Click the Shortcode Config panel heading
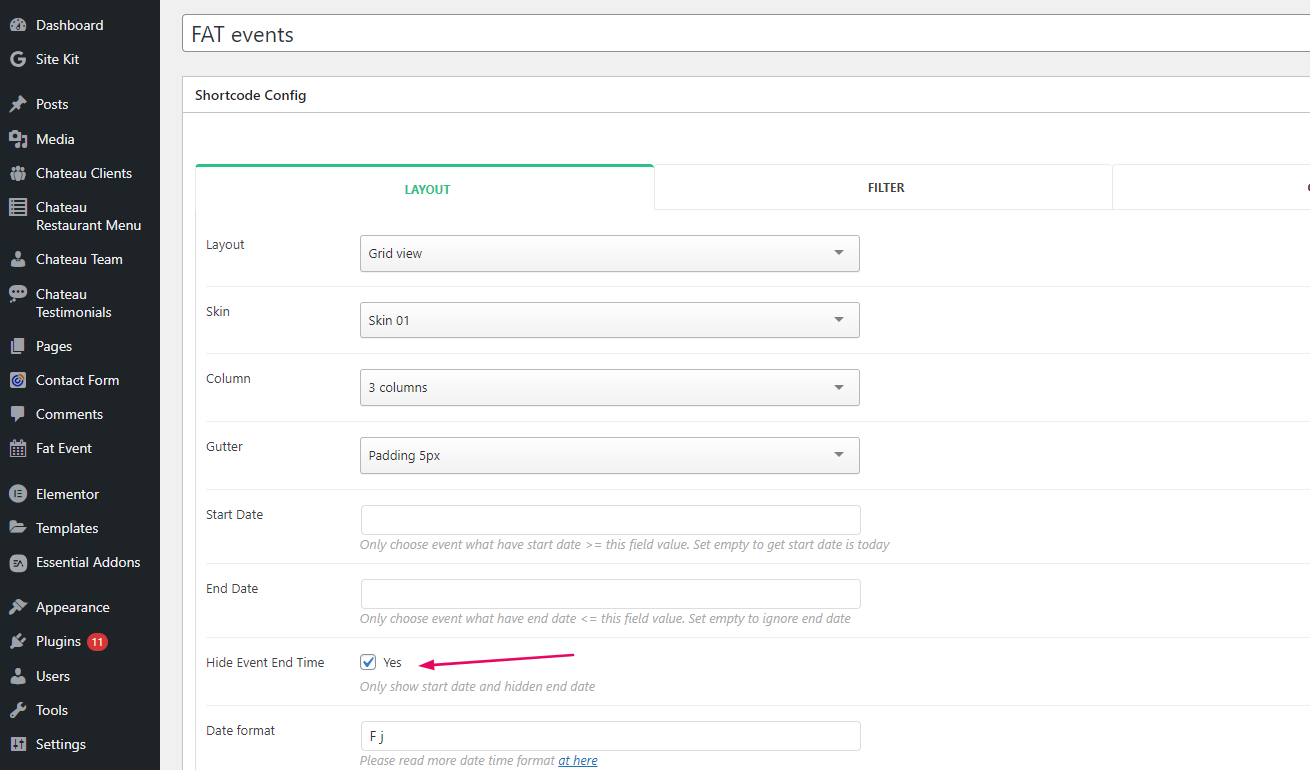 click(251, 95)
